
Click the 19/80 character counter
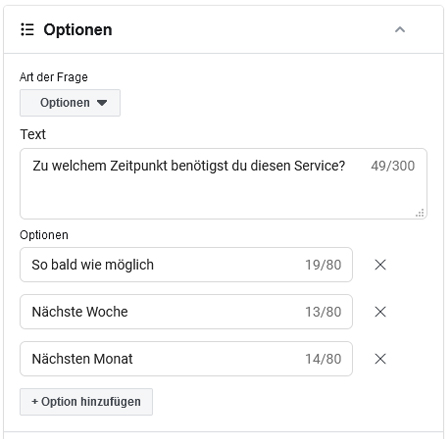(x=323, y=265)
